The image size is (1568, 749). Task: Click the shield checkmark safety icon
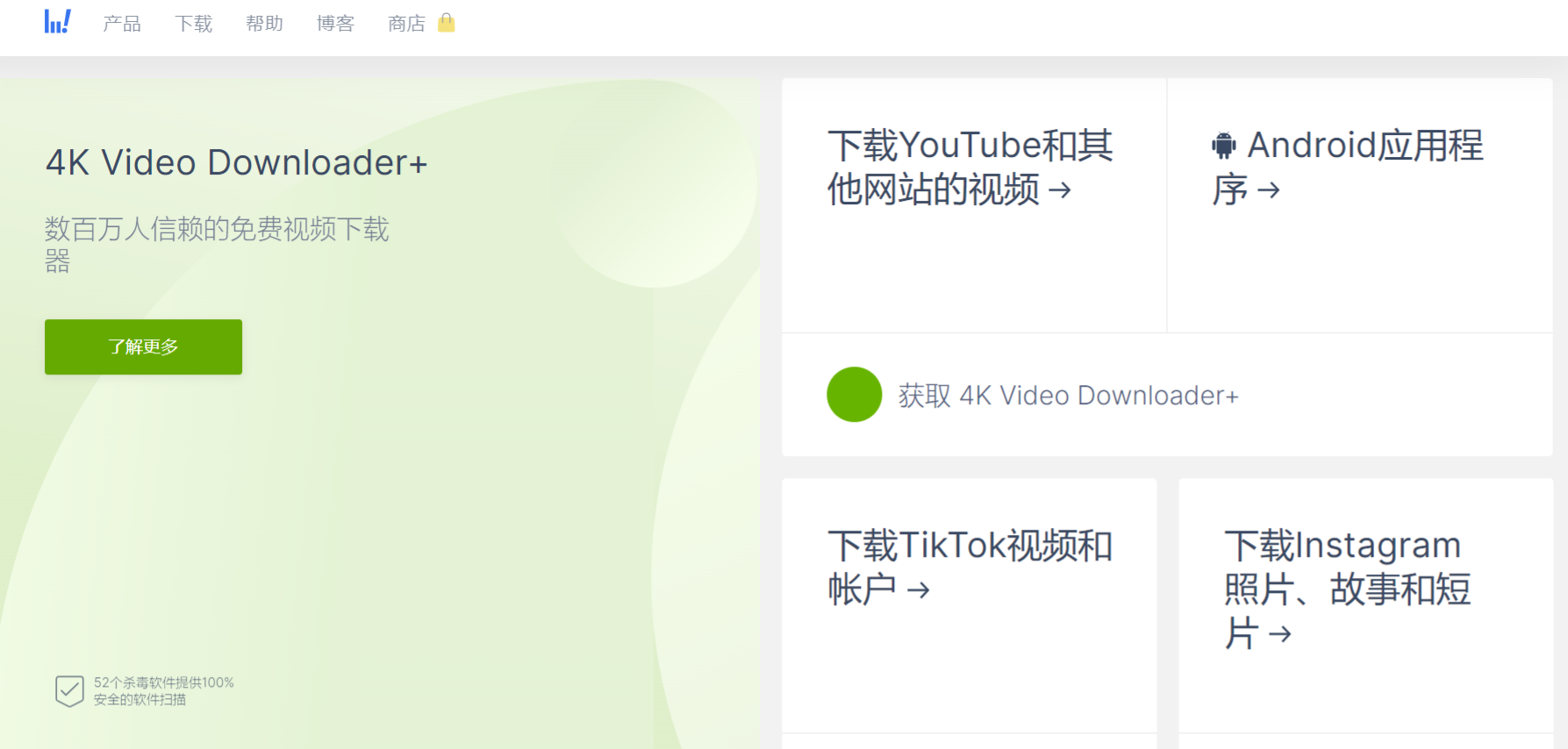coord(69,691)
